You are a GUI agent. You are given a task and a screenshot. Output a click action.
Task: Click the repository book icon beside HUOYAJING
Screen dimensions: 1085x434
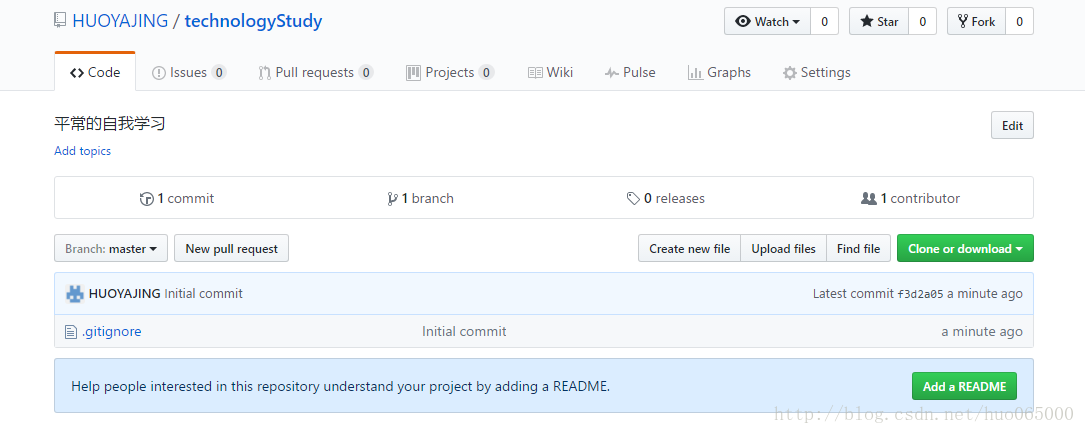(60, 20)
